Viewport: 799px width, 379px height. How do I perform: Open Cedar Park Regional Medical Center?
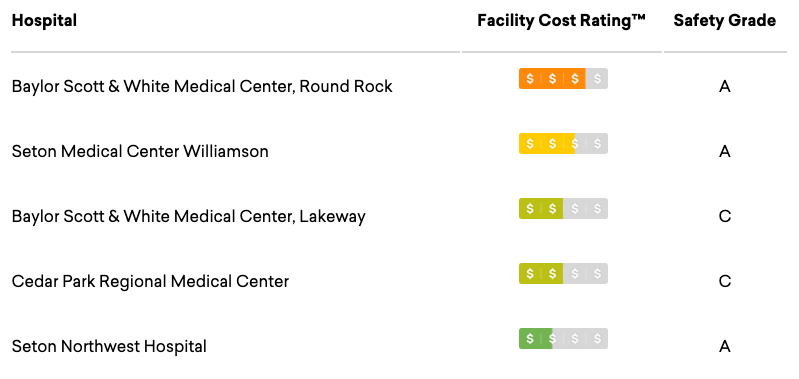click(150, 281)
